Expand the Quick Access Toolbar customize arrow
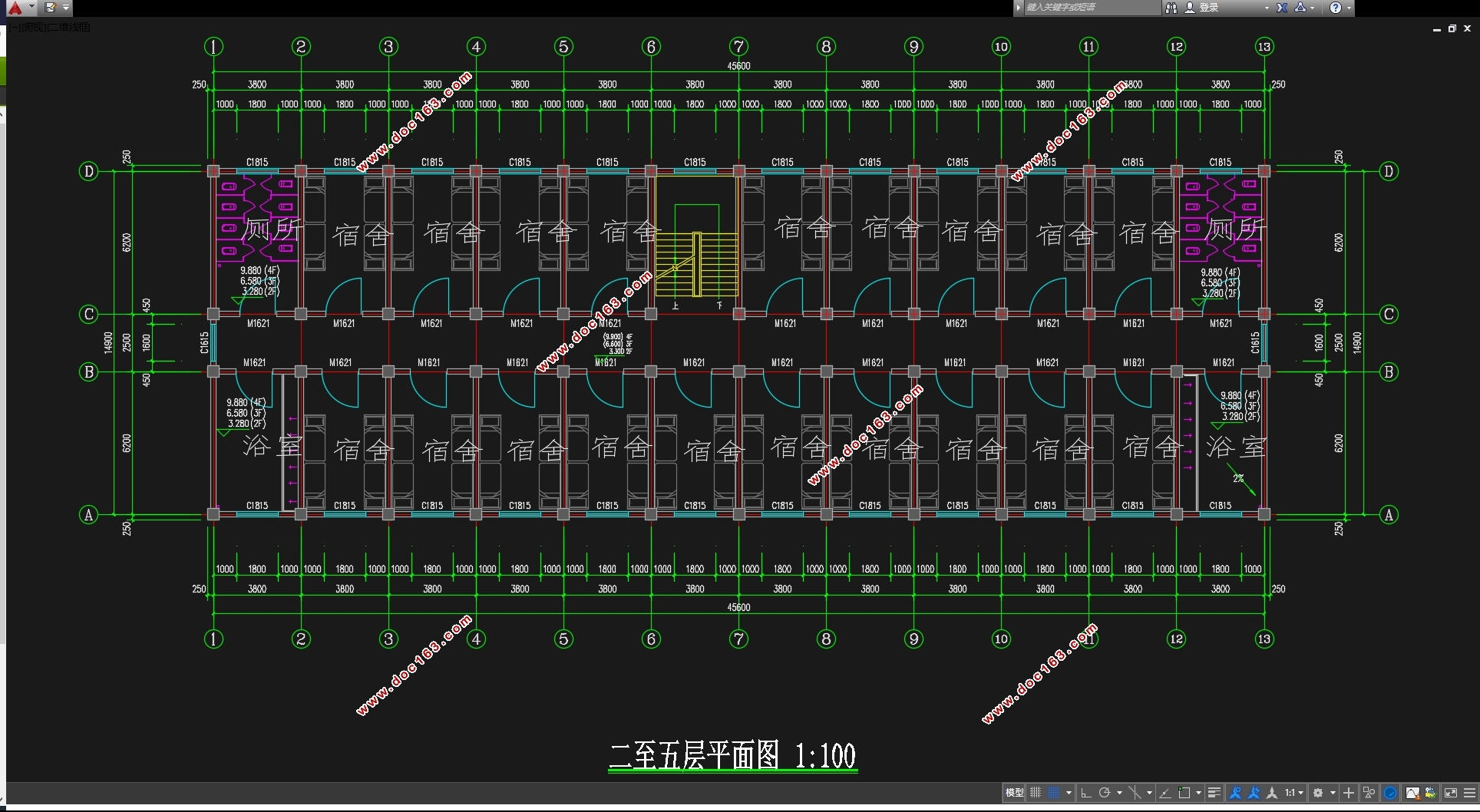The image size is (1480, 812). click(66, 8)
